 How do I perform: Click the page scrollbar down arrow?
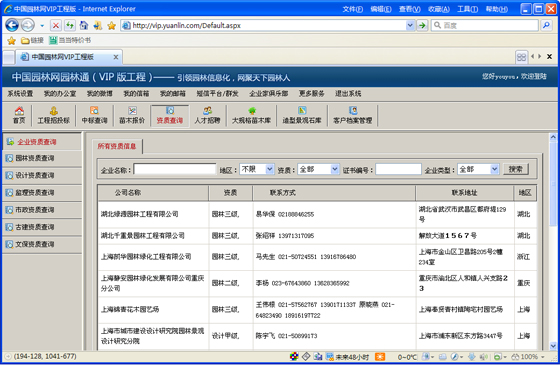coord(553,346)
